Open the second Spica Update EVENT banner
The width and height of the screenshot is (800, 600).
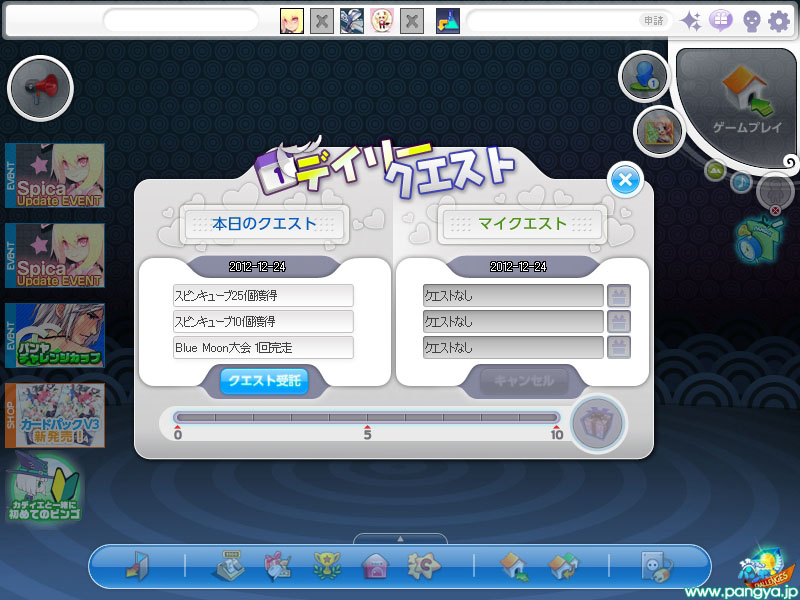point(55,256)
